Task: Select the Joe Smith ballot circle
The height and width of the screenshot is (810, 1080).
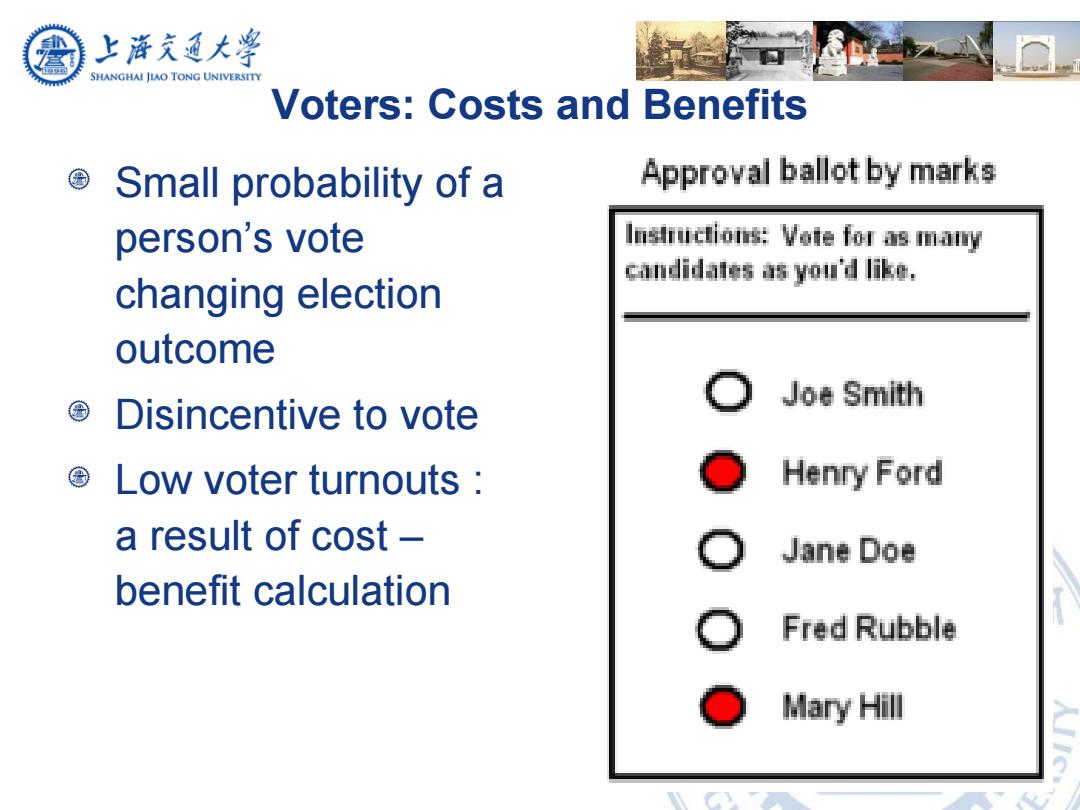Action: tap(728, 392)
